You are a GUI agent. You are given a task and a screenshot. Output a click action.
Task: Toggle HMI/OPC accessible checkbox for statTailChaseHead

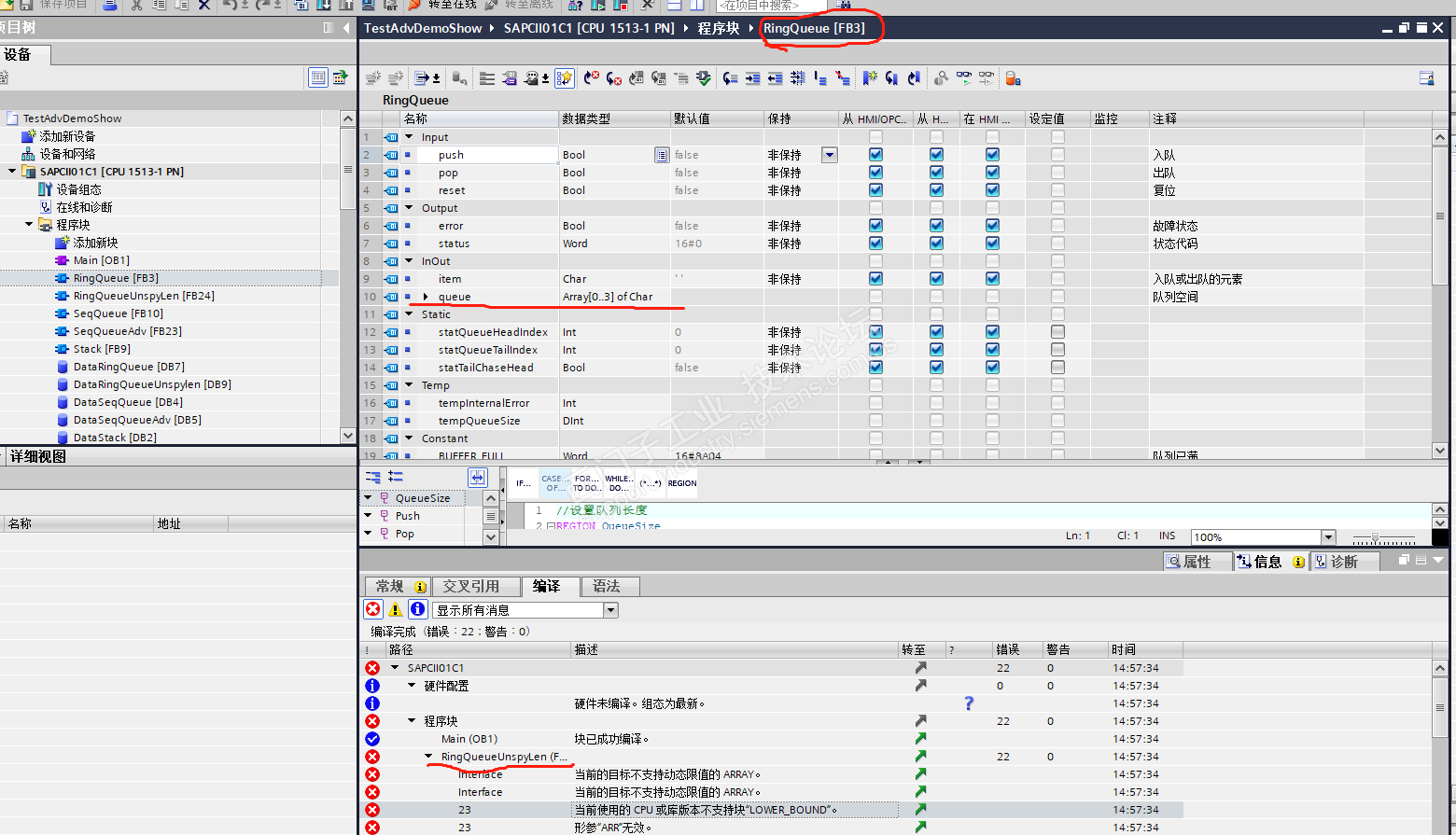pyautogui.click(x=875, y=368)
